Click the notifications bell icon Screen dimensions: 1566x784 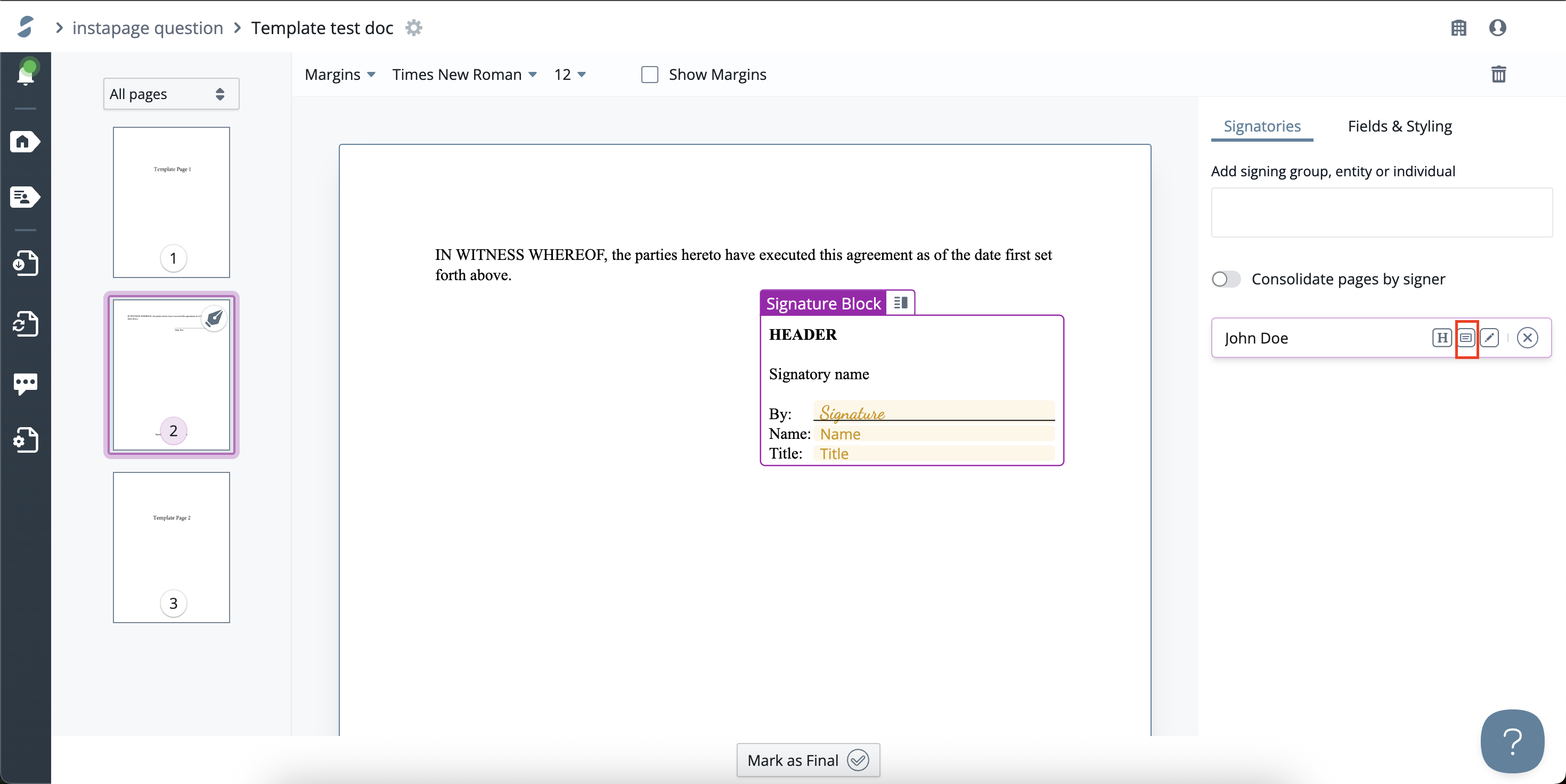pyautogui.click(x=26, y=75)
